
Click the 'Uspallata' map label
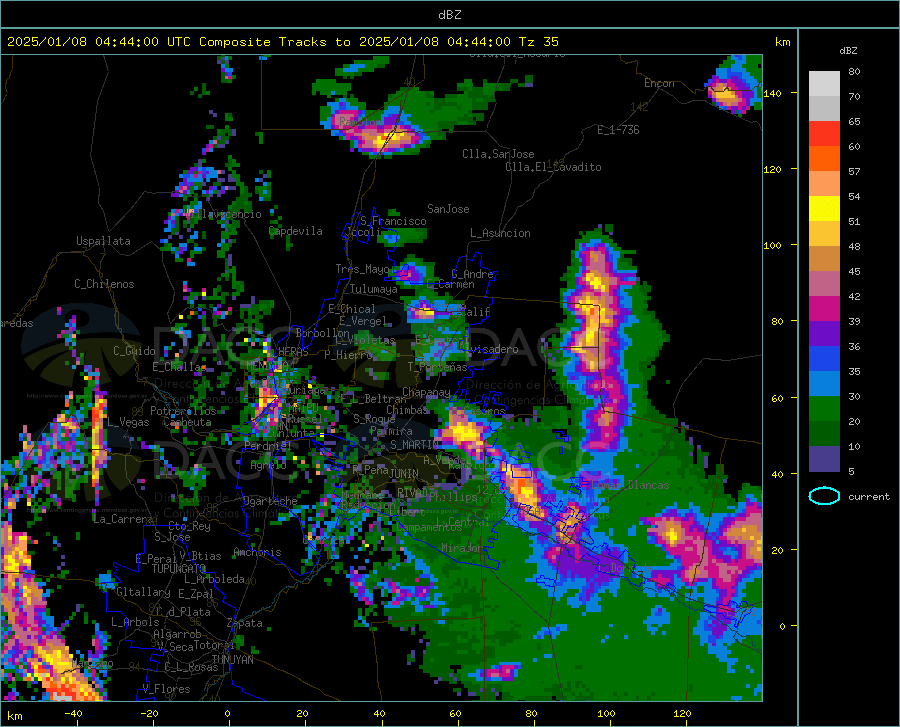pos(103,241)
